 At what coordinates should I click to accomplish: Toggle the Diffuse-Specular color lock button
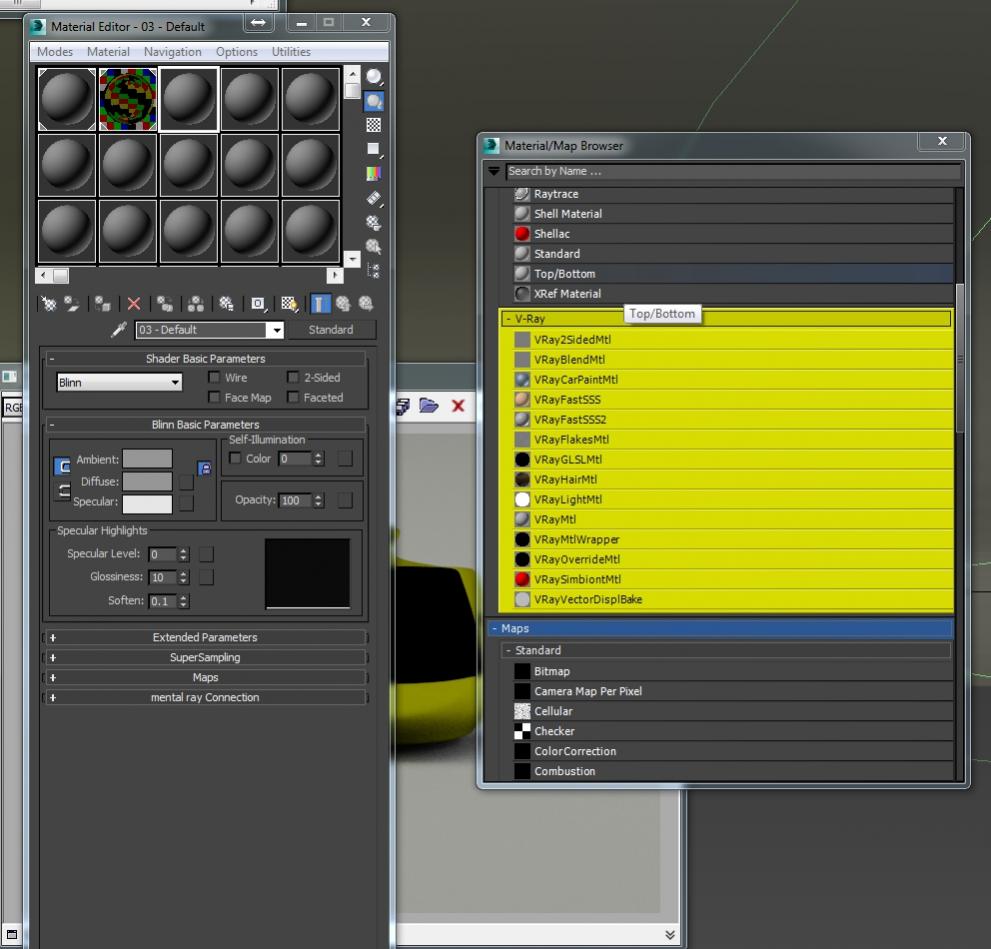coord(63,491)
